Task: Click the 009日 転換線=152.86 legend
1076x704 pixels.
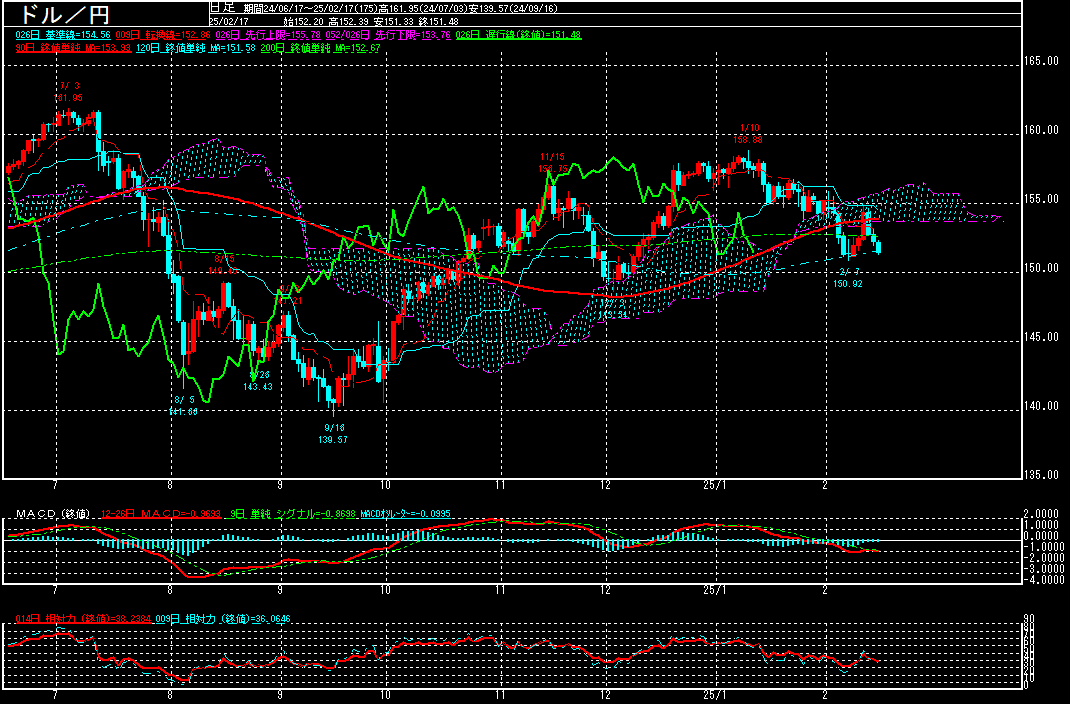Action: pyautogui.click(x=163, y=35)
